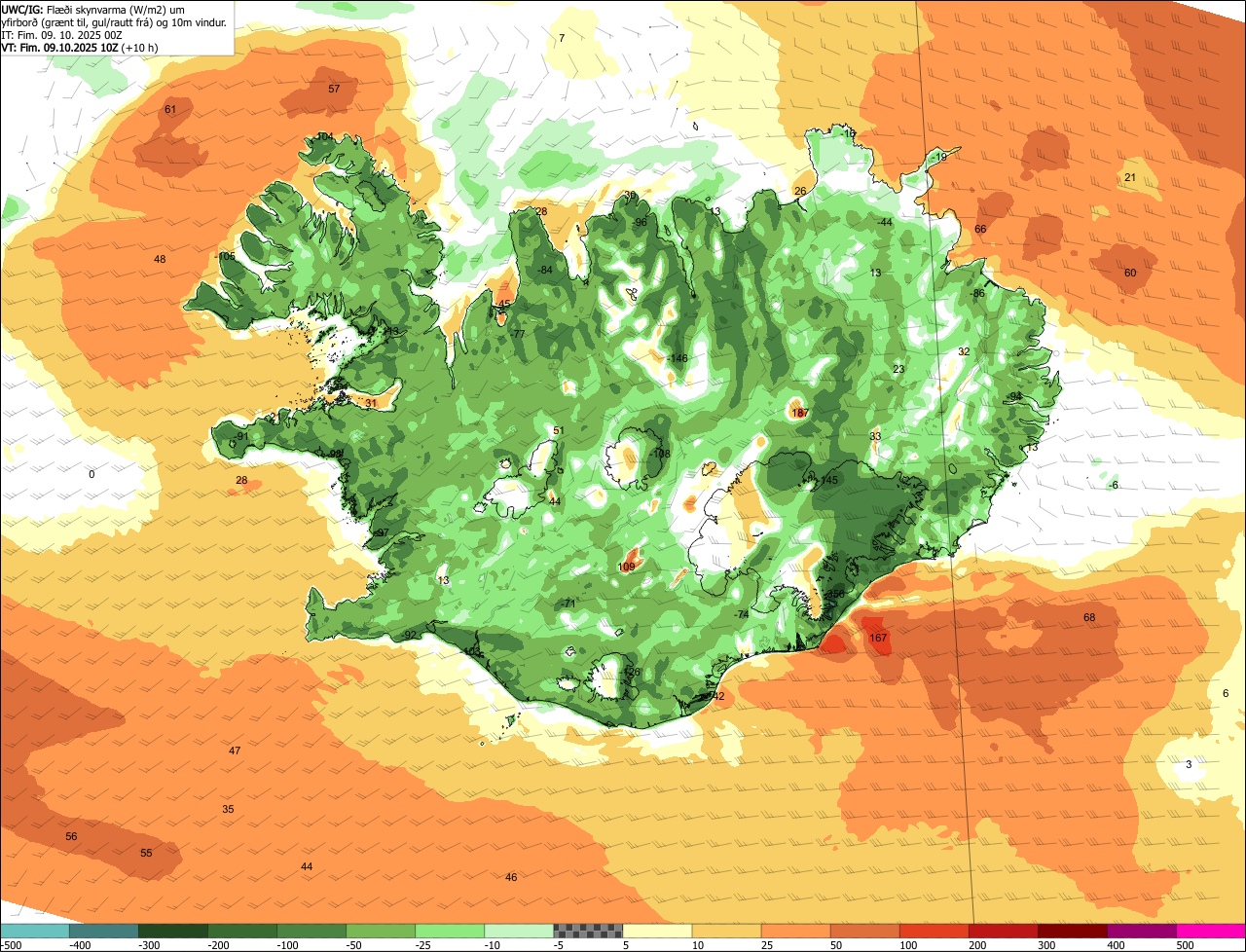1246x952 pixels.
Task: Click the flux value -6 east of Iceland
Action: coord(1114,485)
